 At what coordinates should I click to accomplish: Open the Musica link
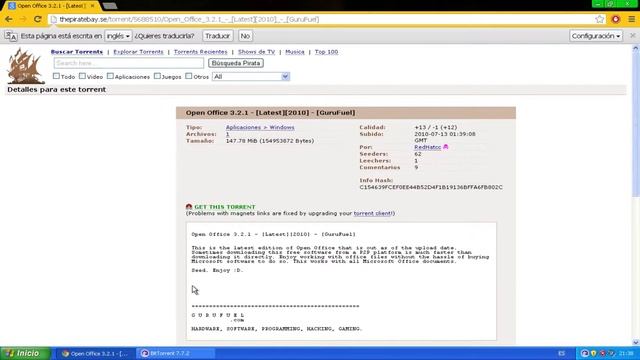[295, 52]
